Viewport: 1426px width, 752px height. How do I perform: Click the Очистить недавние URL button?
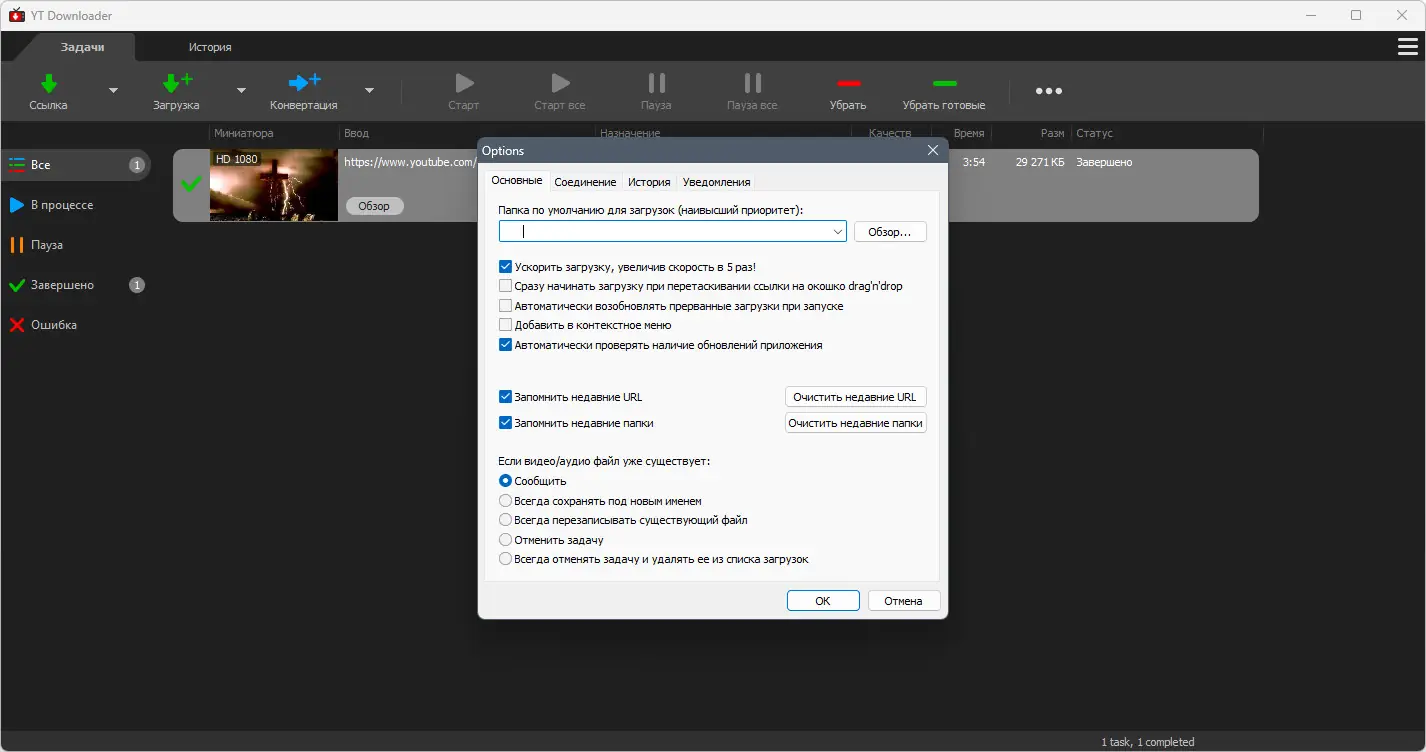pyautogui.click(x=855, y=396)
